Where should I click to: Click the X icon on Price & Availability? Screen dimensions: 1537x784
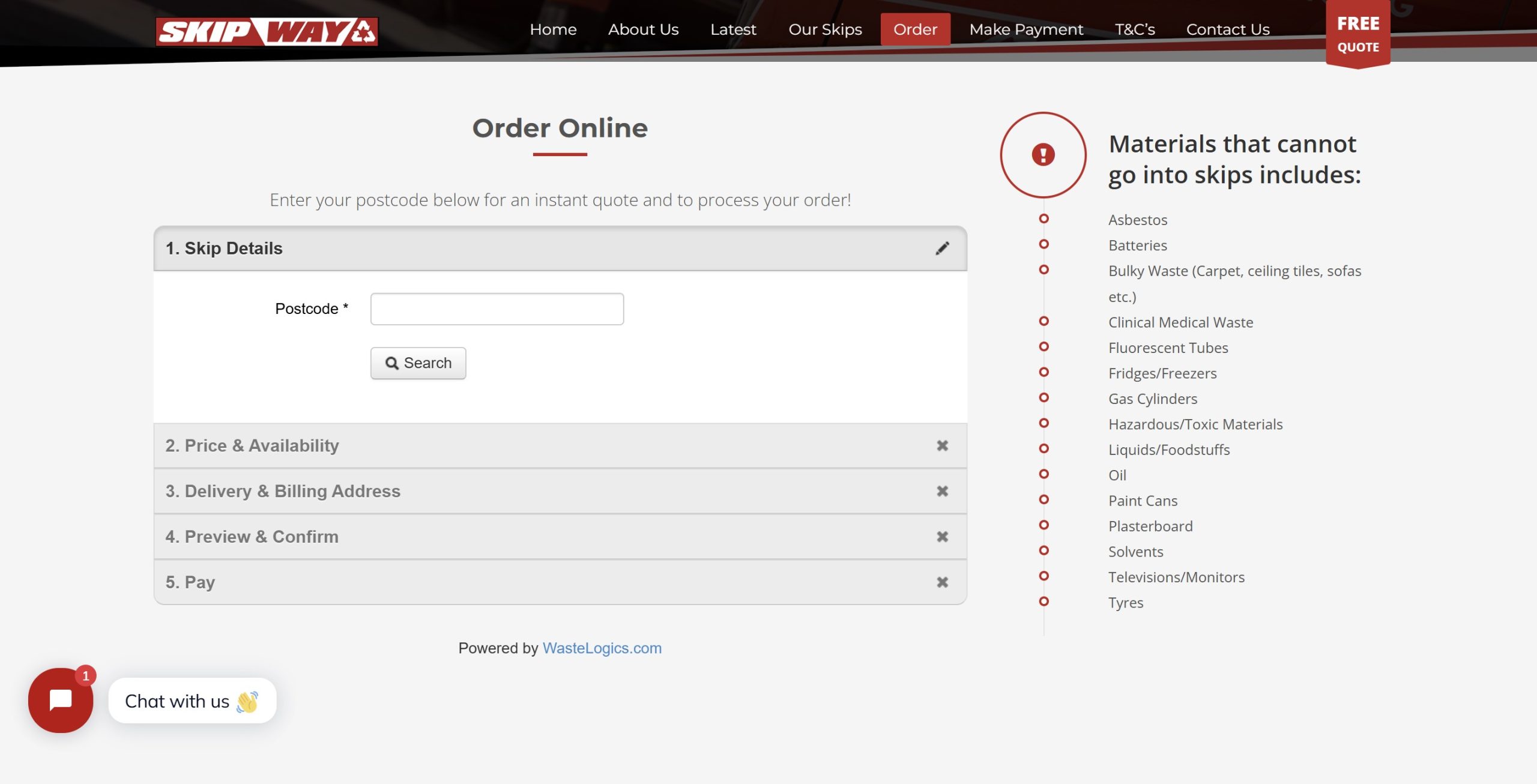(942, 445)
